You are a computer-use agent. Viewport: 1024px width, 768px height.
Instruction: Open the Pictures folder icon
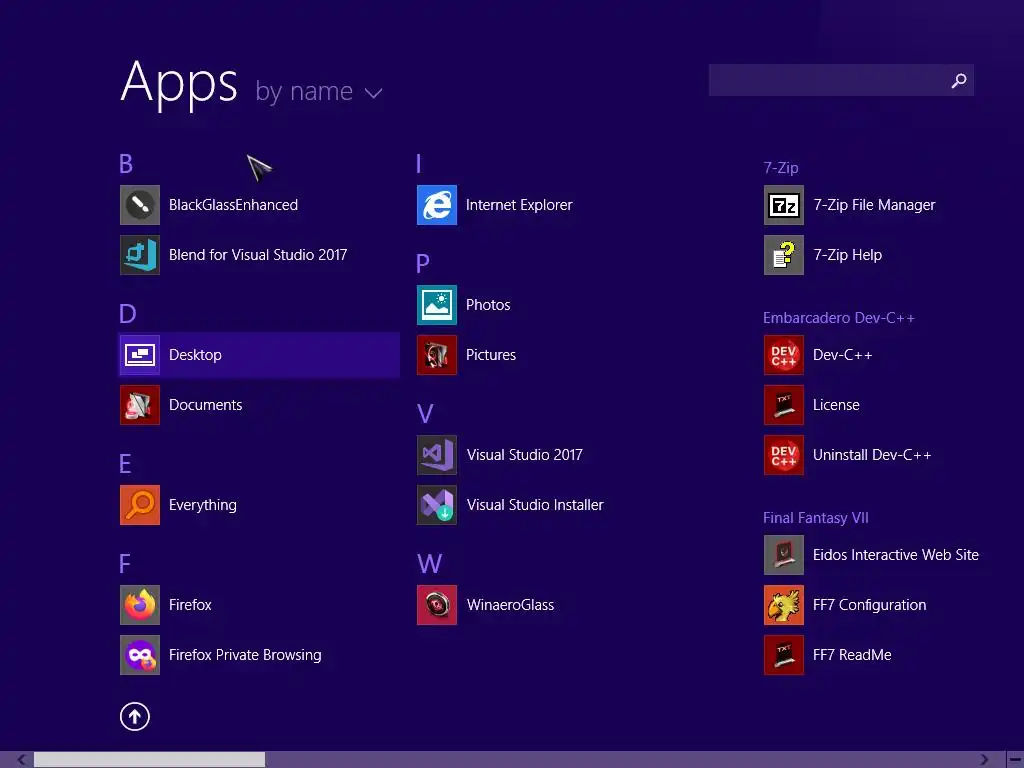437,355
